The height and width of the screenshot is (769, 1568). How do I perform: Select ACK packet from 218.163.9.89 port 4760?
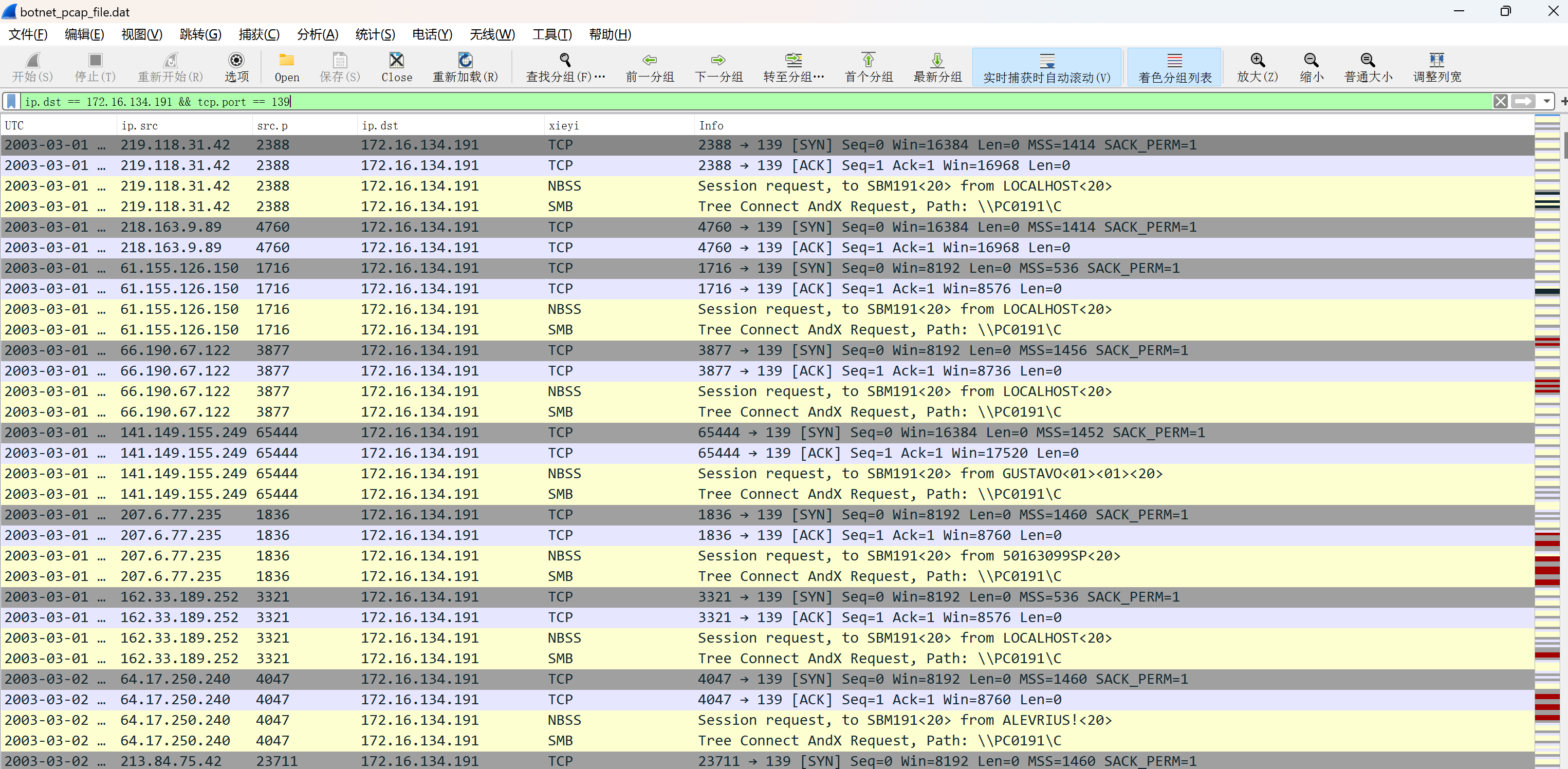(x=767, y=248)
